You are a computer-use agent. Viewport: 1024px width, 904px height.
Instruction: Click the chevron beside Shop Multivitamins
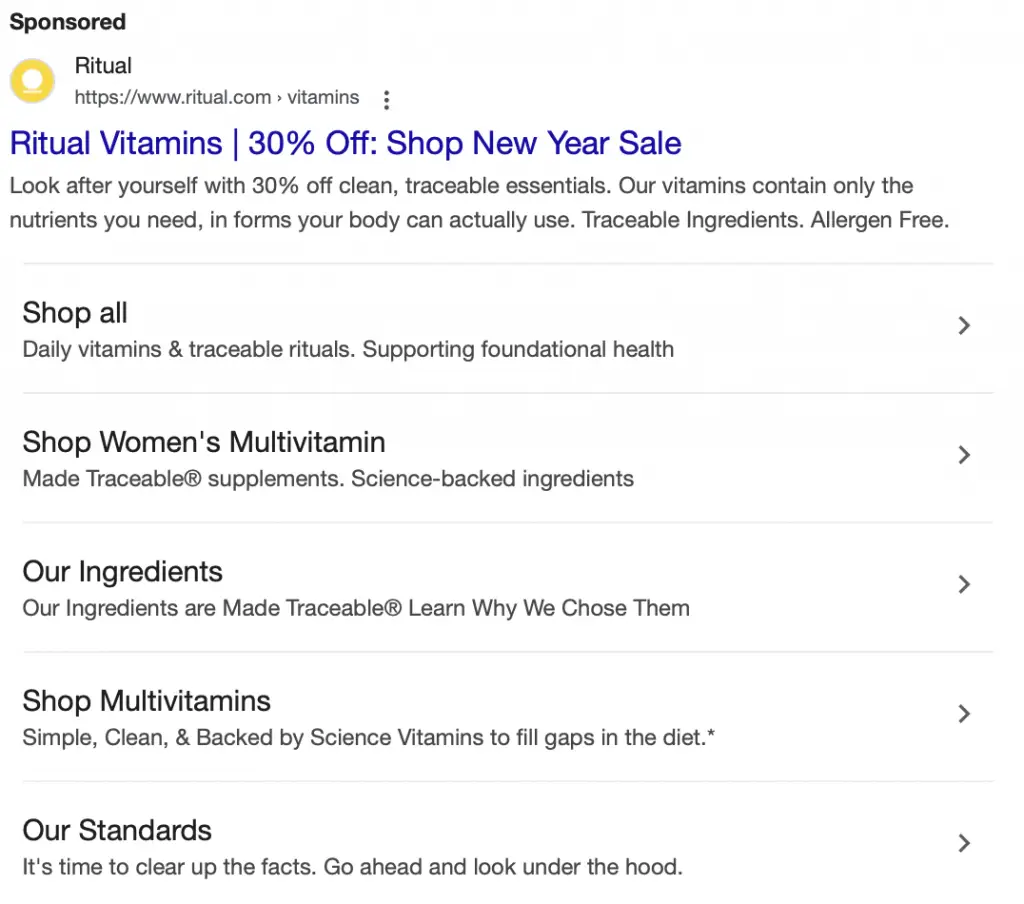(963, 714)
